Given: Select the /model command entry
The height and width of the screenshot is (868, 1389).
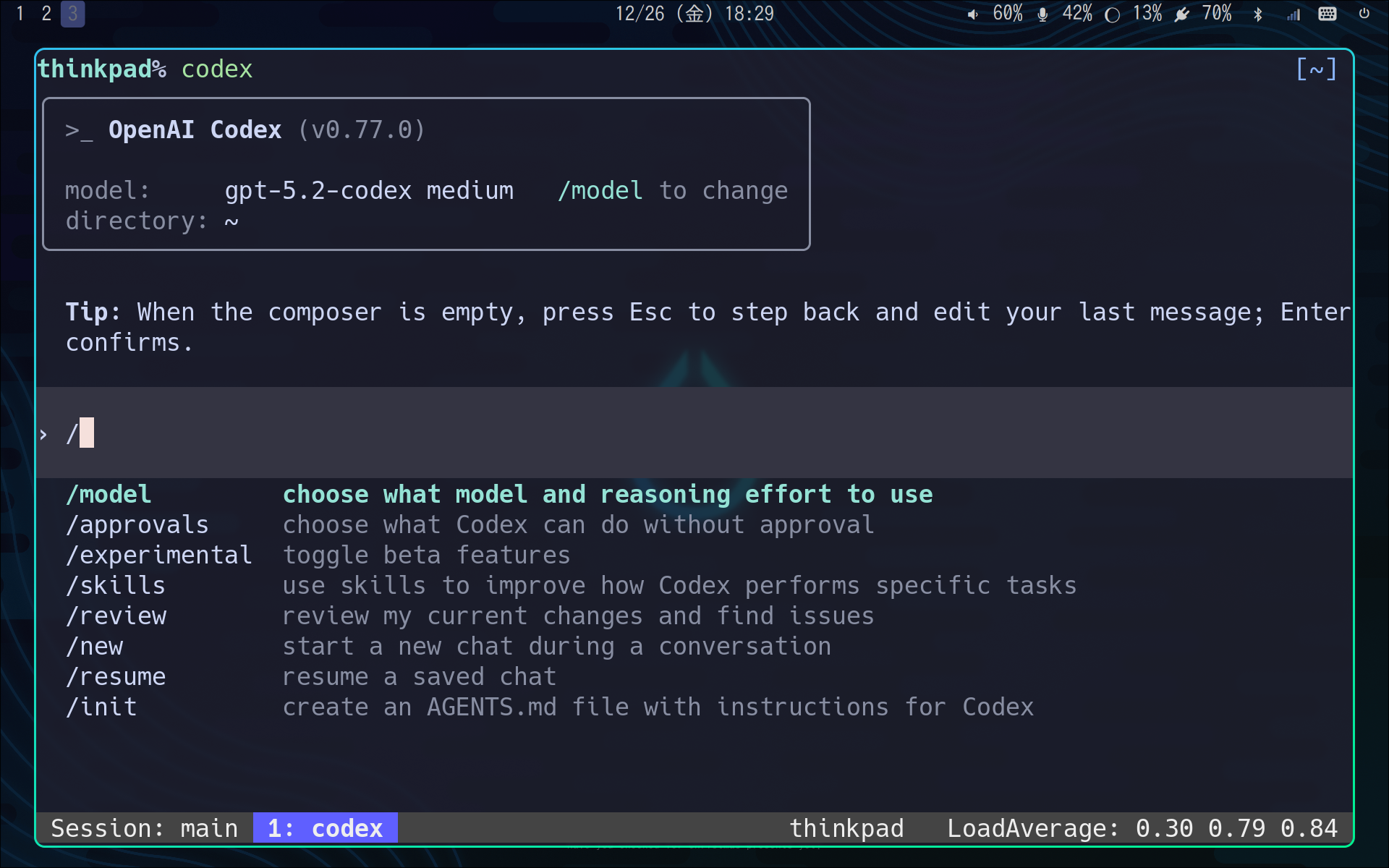Looking at the screenshot, I should coord(109,494).
